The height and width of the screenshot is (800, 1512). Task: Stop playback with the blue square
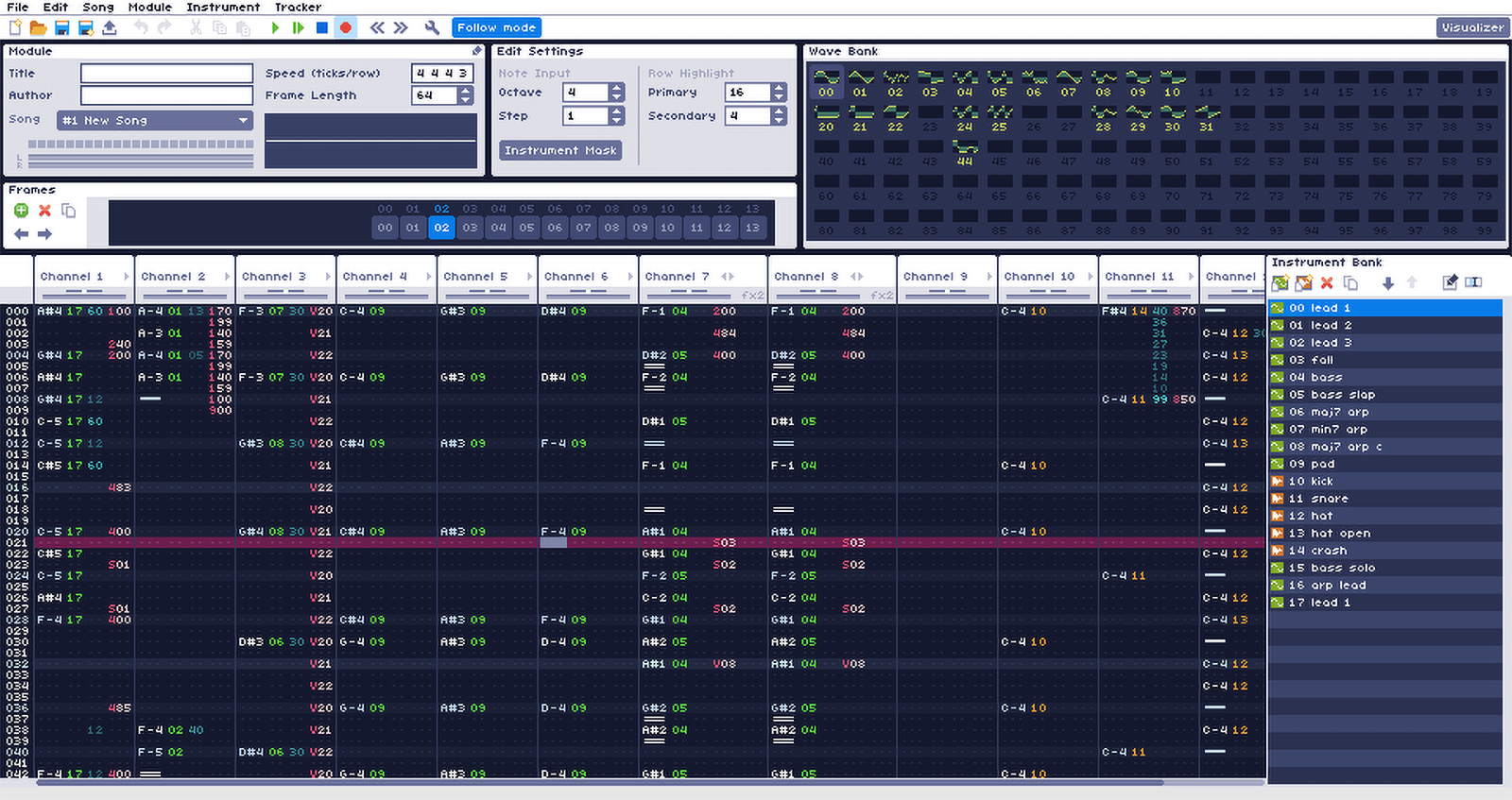[x=322, y=27]
